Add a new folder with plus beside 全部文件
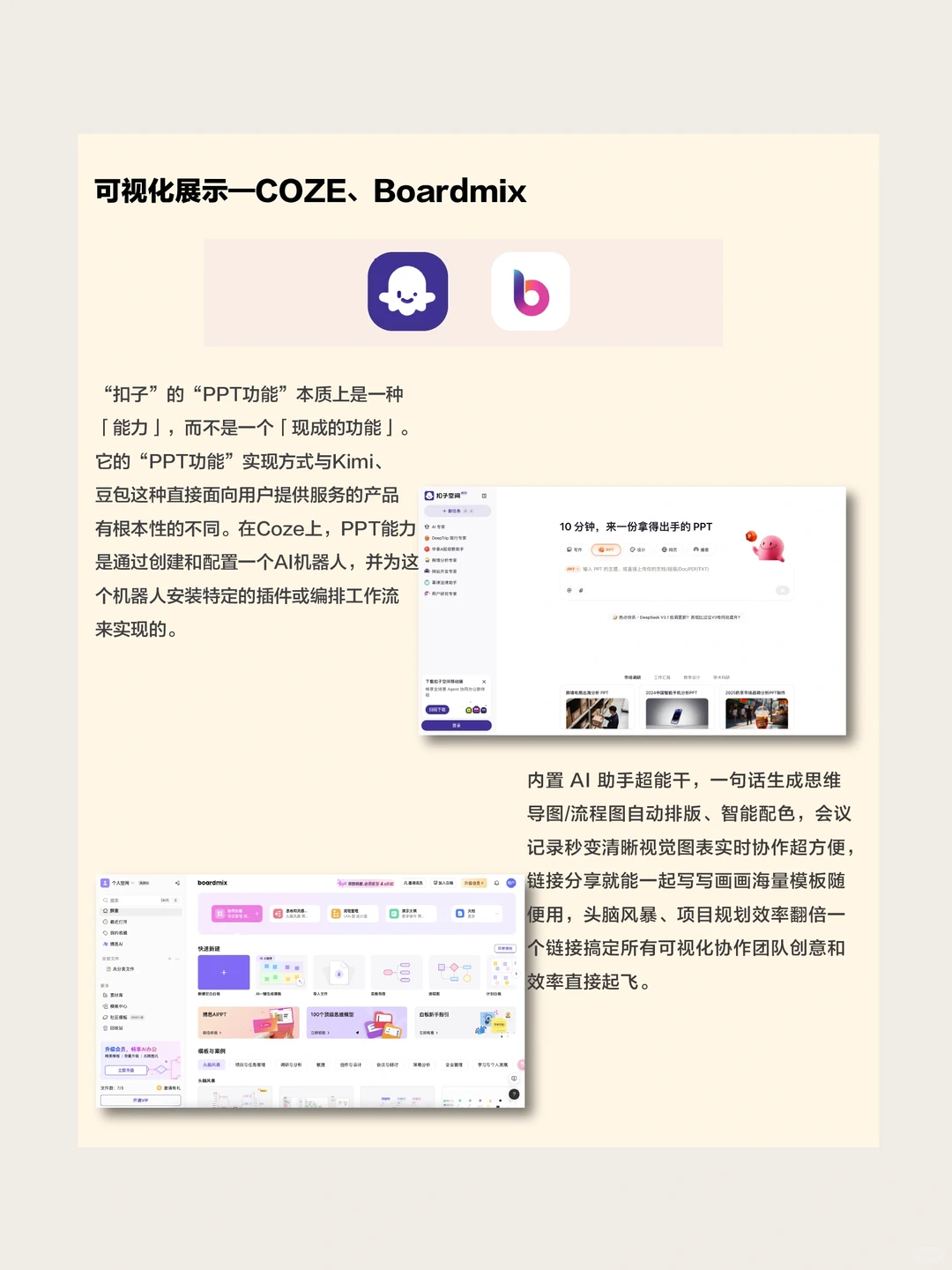 point(169,959)
